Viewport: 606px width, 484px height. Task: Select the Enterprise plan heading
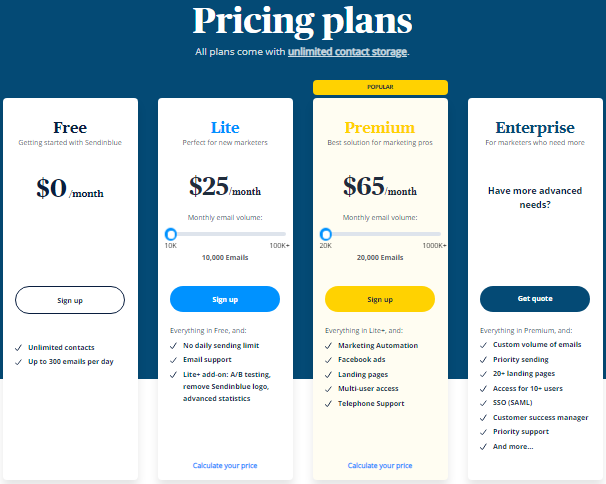(535, 128)
